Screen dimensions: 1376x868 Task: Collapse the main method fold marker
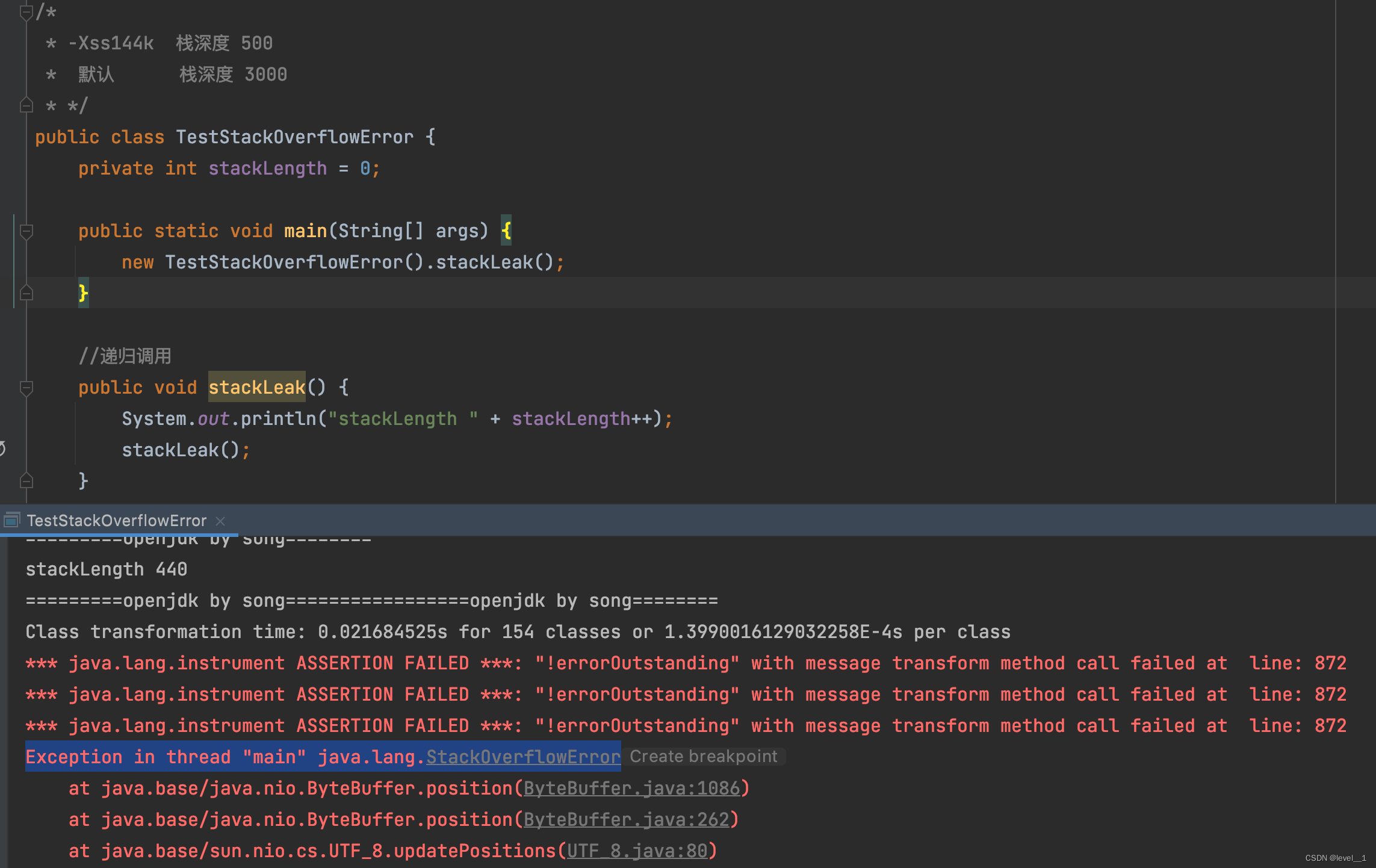[26, 231]
